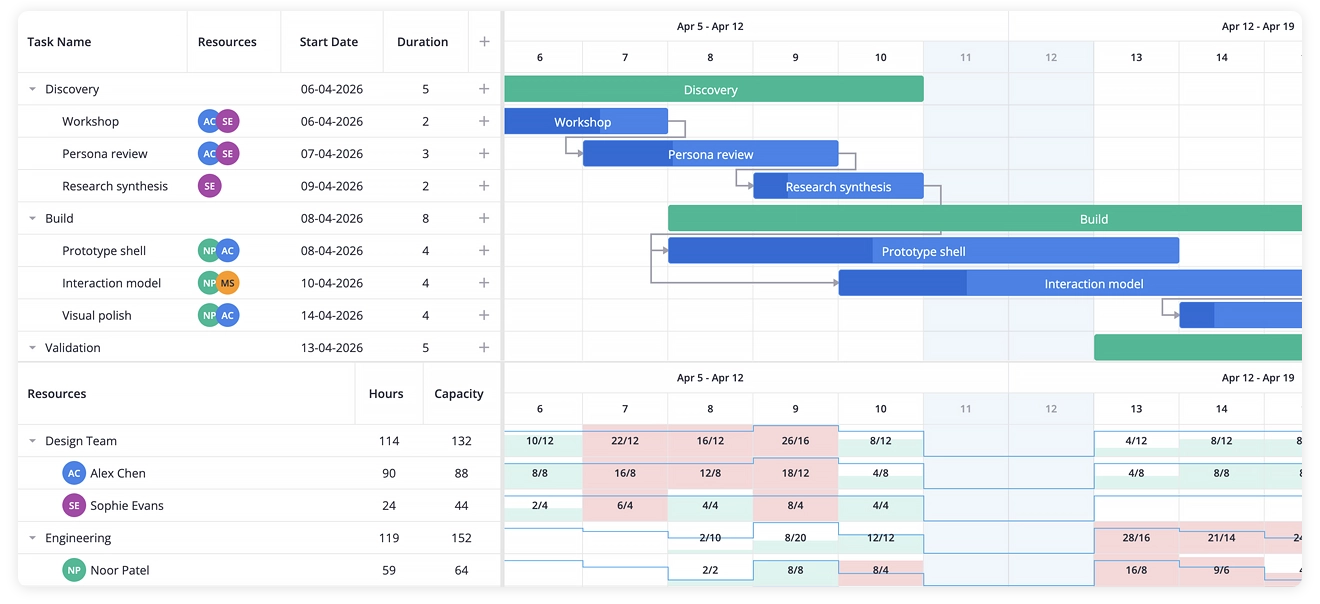Click SE avatar in Workshop row
Viewport: 1320px width, 604px height.
[228, 121]
